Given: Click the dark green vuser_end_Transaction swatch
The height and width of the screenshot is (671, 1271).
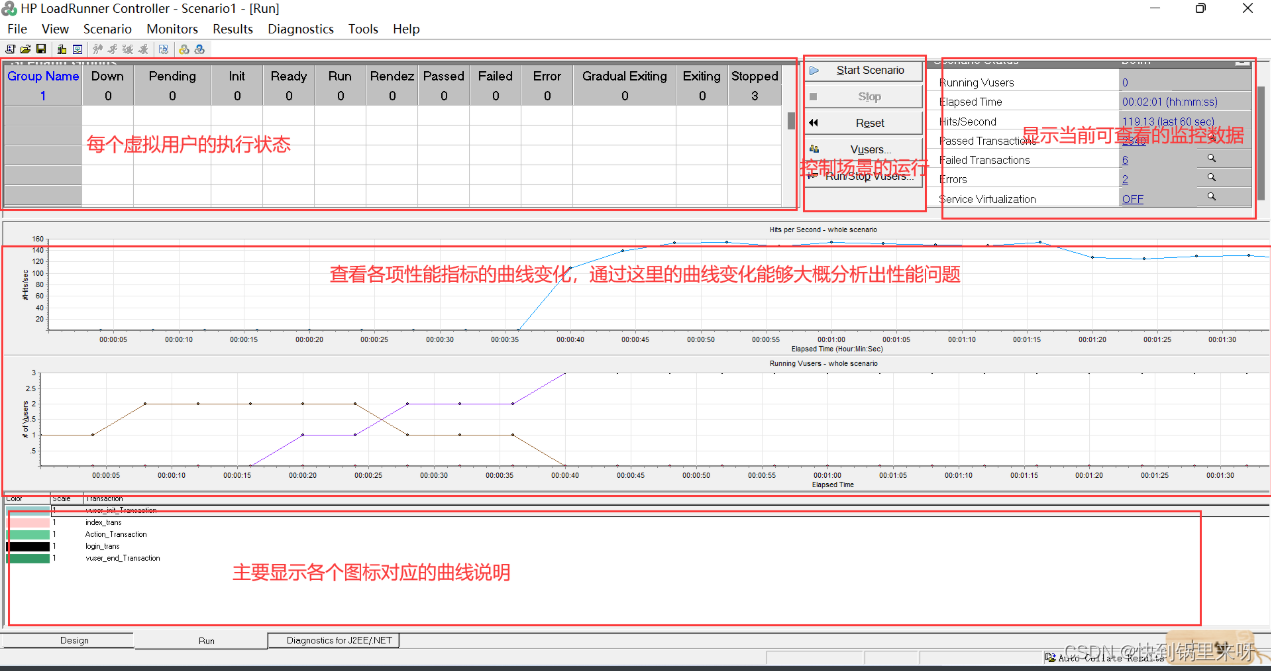Looking at the screenshot, I should tap(27, 558).
